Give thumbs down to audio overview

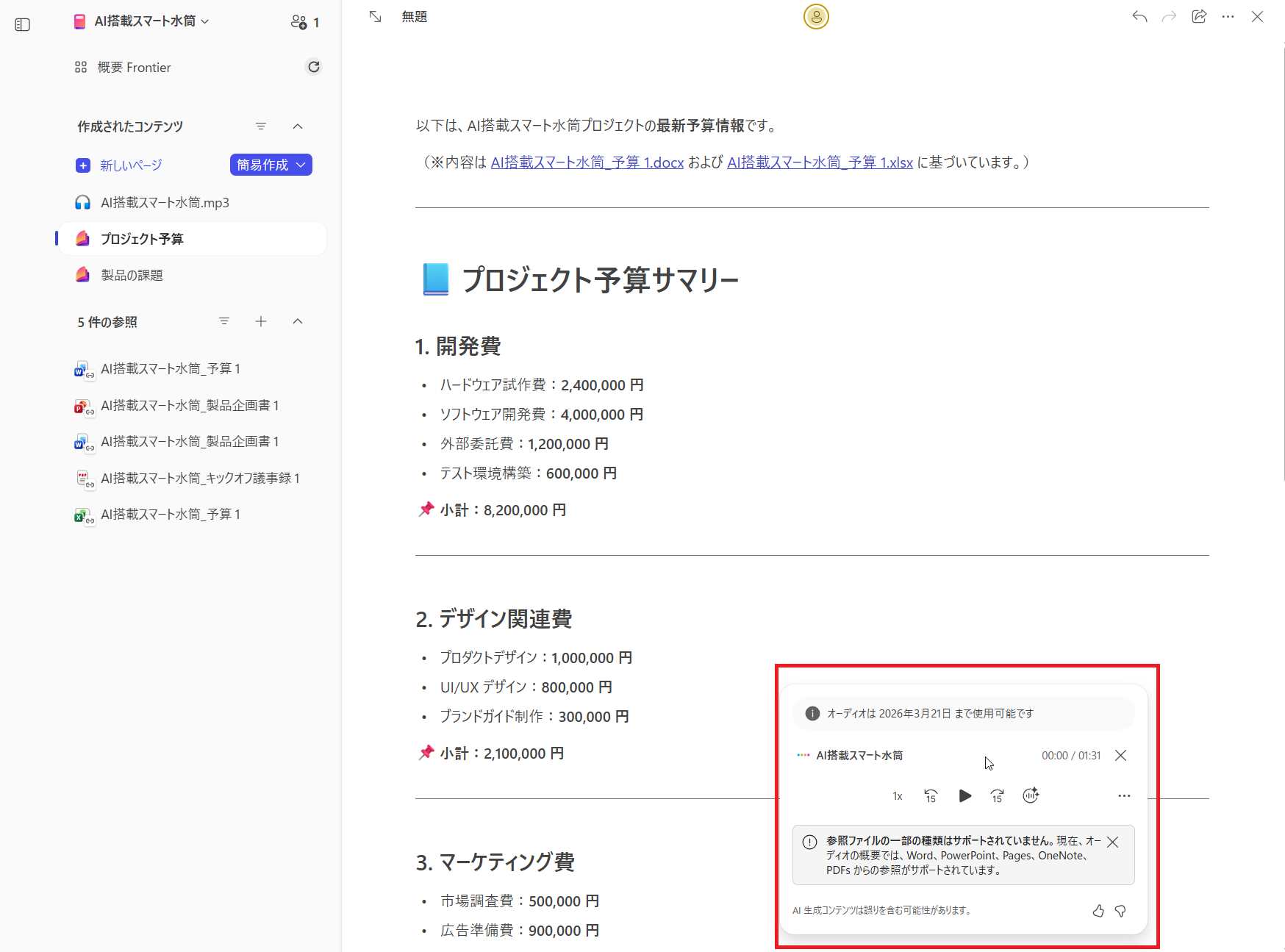1120,911
